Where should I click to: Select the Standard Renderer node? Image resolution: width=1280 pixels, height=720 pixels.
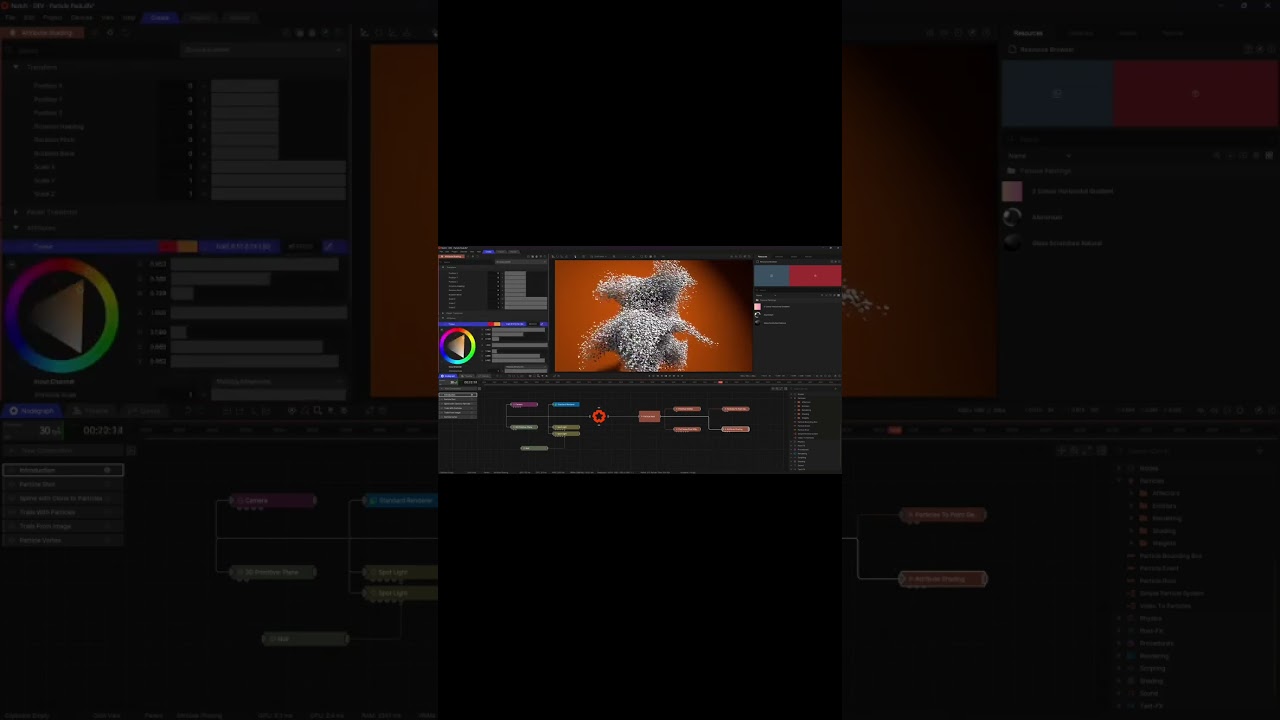401,500
